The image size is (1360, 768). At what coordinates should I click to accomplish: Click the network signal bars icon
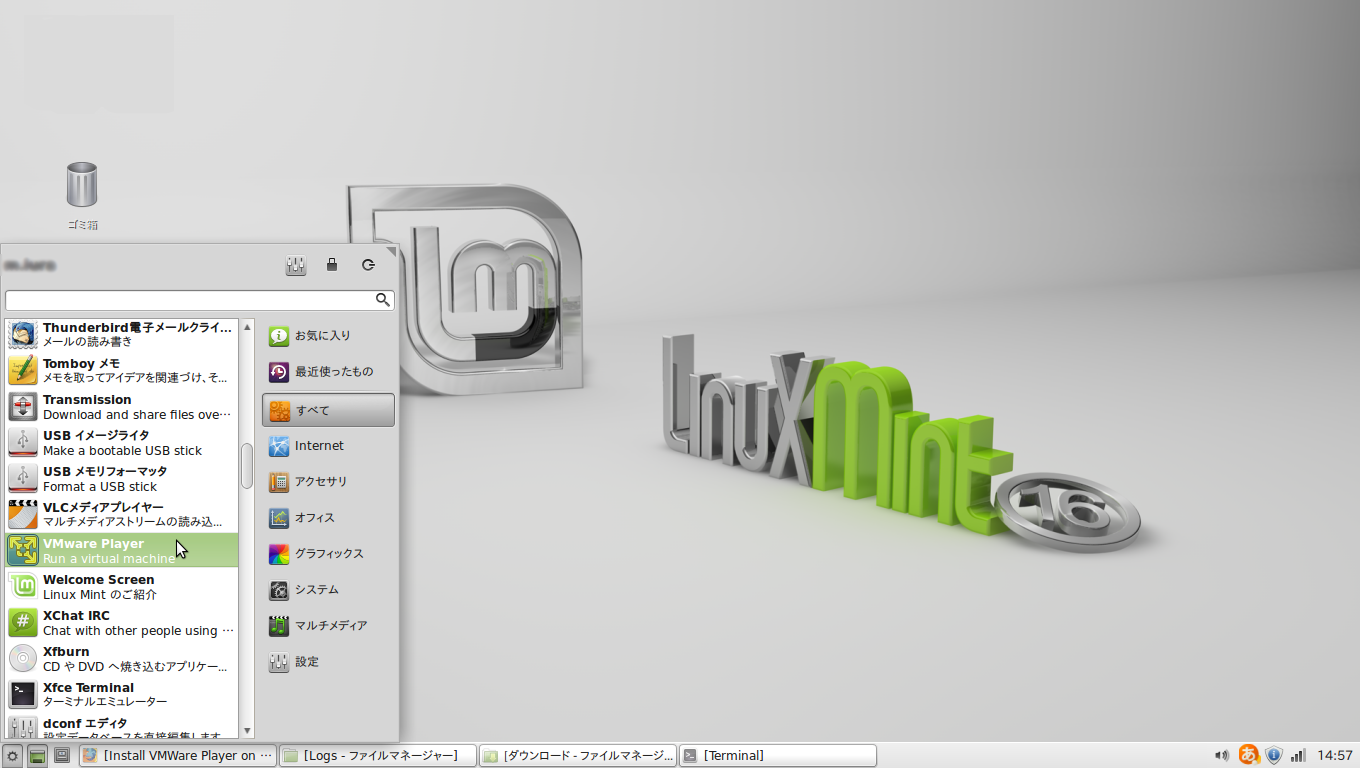(1299, 756)
